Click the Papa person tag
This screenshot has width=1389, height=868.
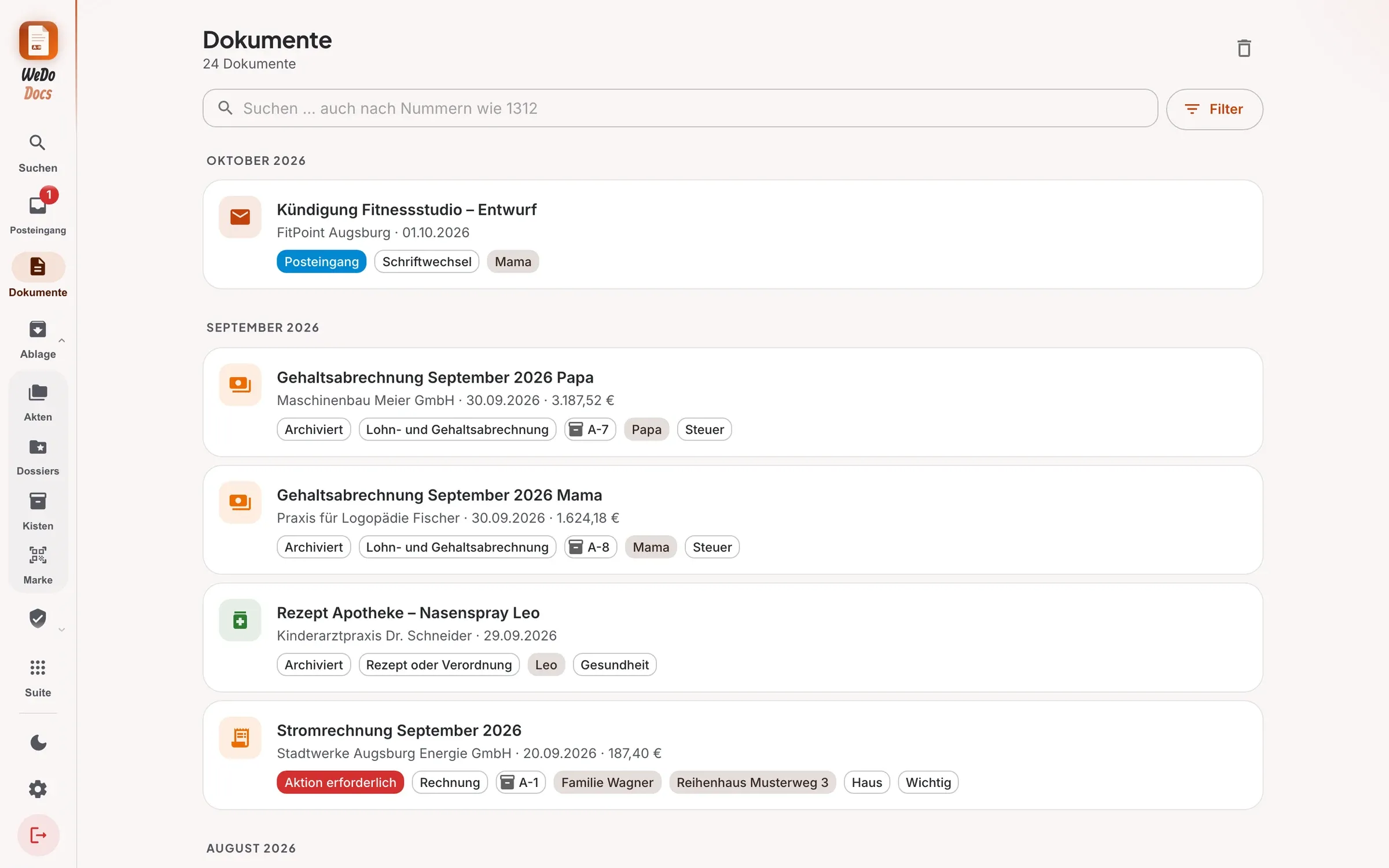point(646,429)
